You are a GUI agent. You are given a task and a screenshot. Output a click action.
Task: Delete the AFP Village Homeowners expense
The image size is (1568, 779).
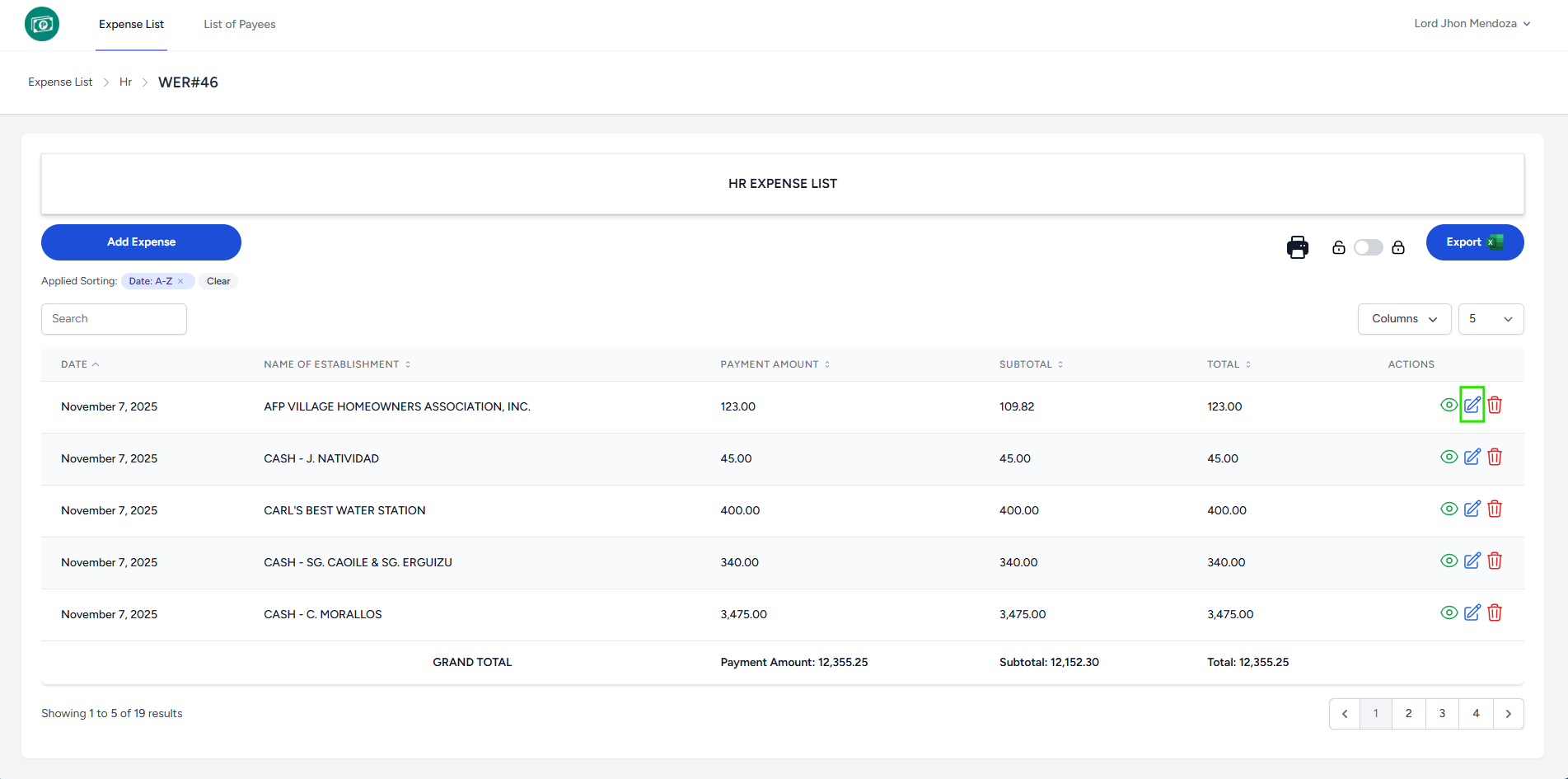click(x=1495, y=405)
